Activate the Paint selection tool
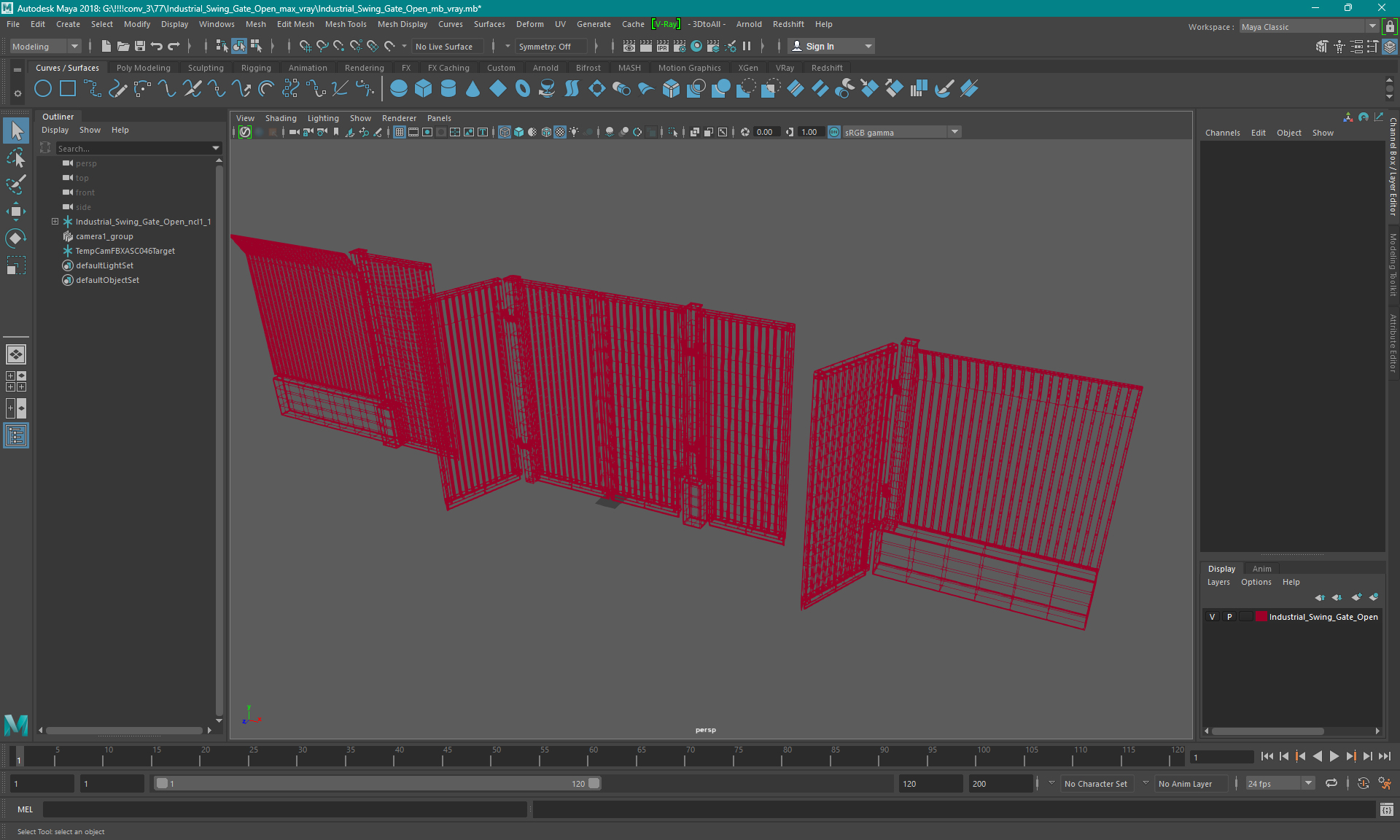Image resolution: width=1400 pixels, height=840 pixels. pos(16,184)
